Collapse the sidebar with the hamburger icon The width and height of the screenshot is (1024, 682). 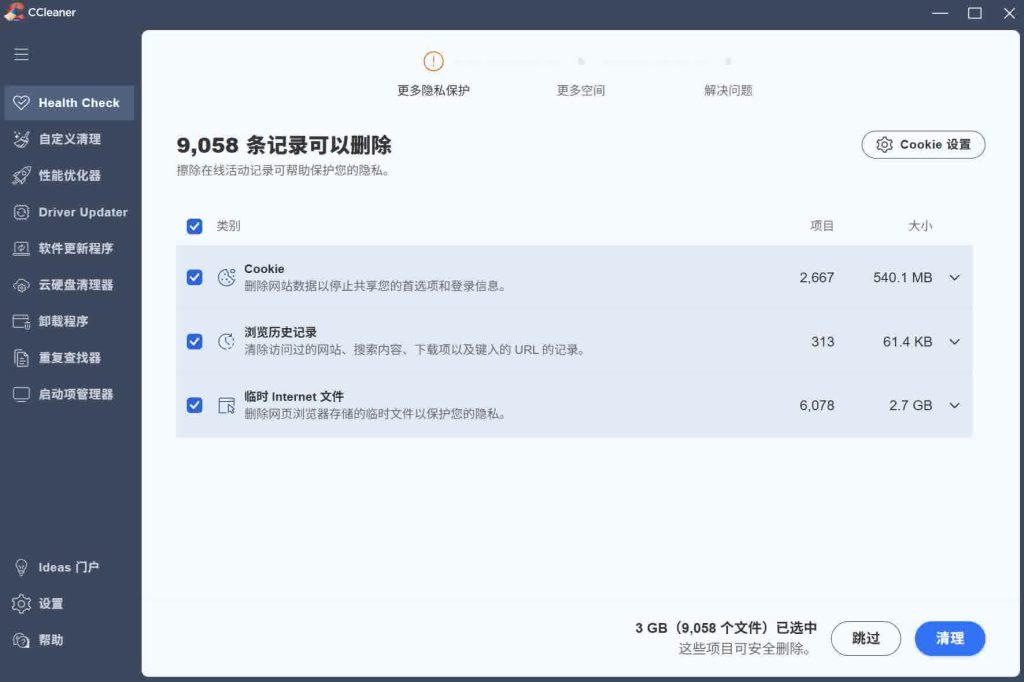click(x=21, y=54)
